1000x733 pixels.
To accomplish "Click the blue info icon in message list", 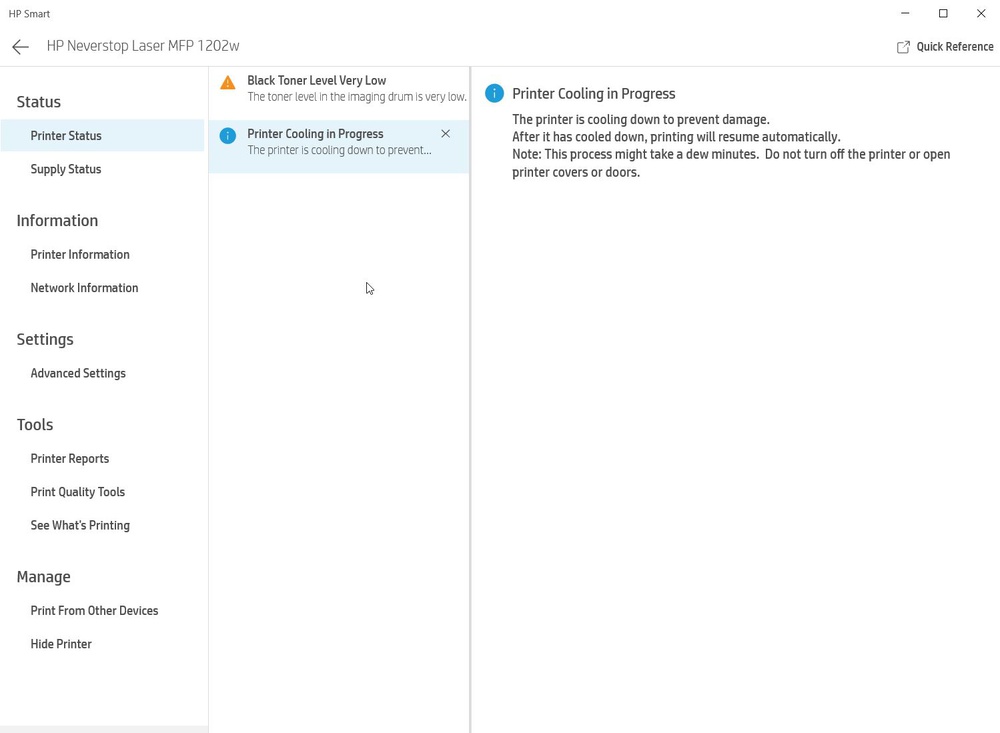I will 228,136.
